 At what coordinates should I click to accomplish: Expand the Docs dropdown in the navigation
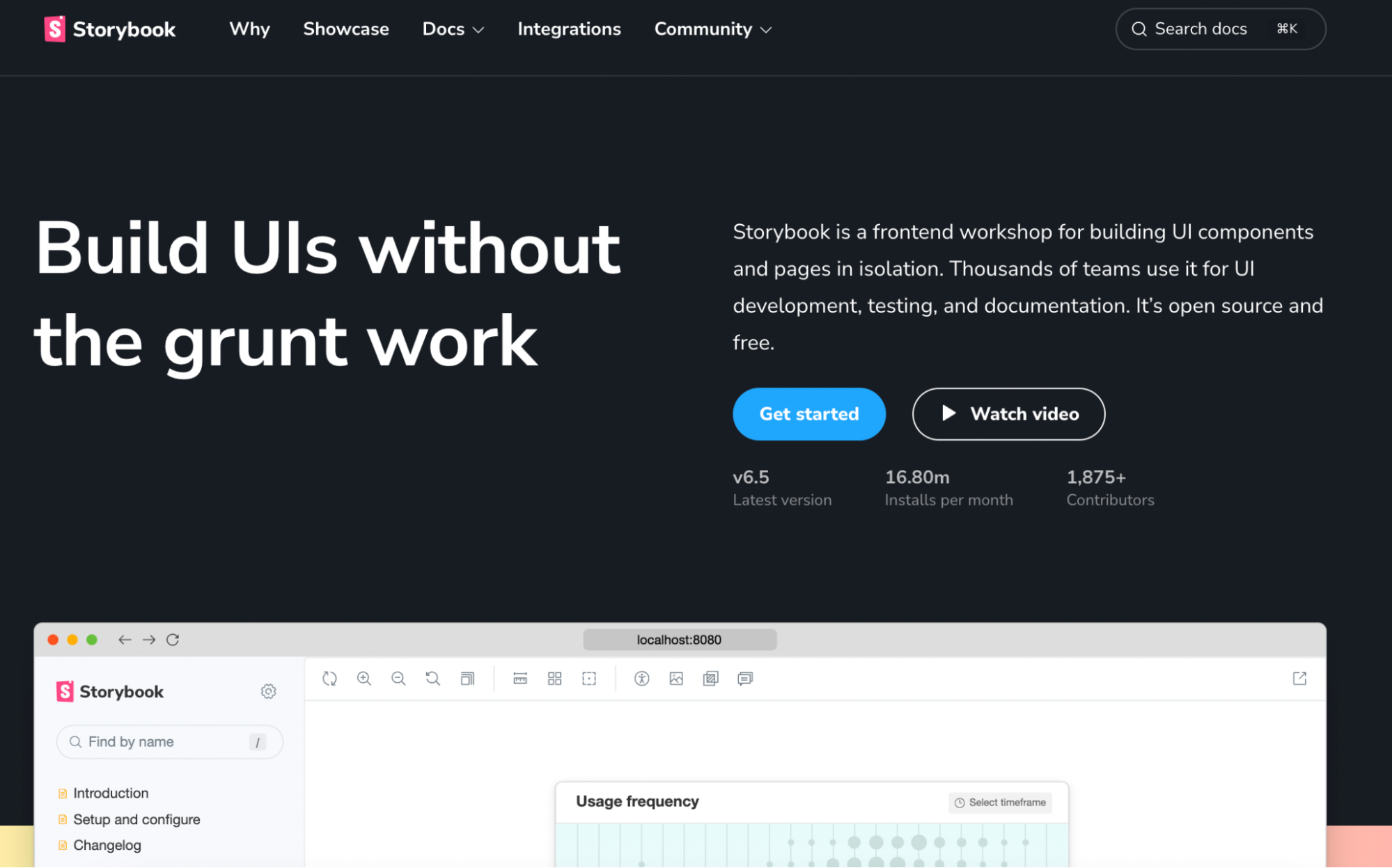pyautogui.click(x=453, y=29)
